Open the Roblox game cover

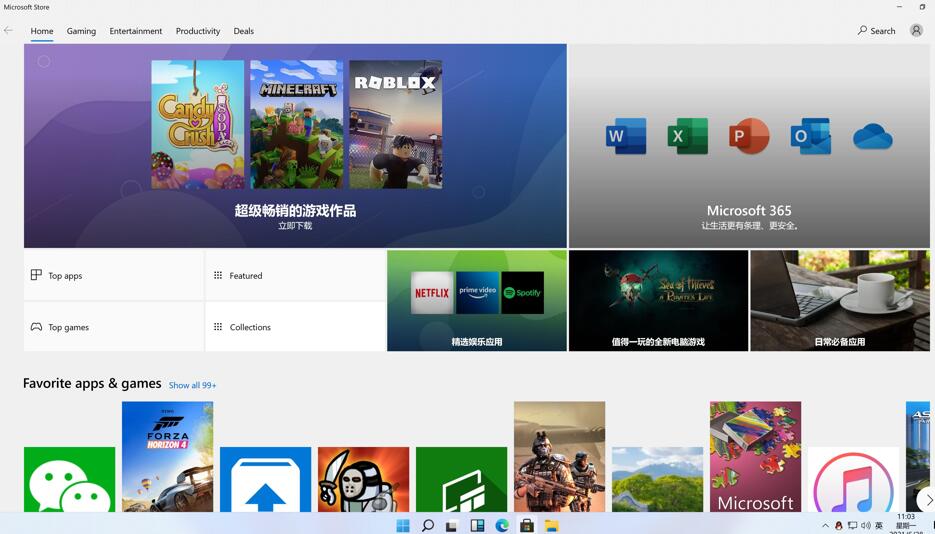coord(395,125)
